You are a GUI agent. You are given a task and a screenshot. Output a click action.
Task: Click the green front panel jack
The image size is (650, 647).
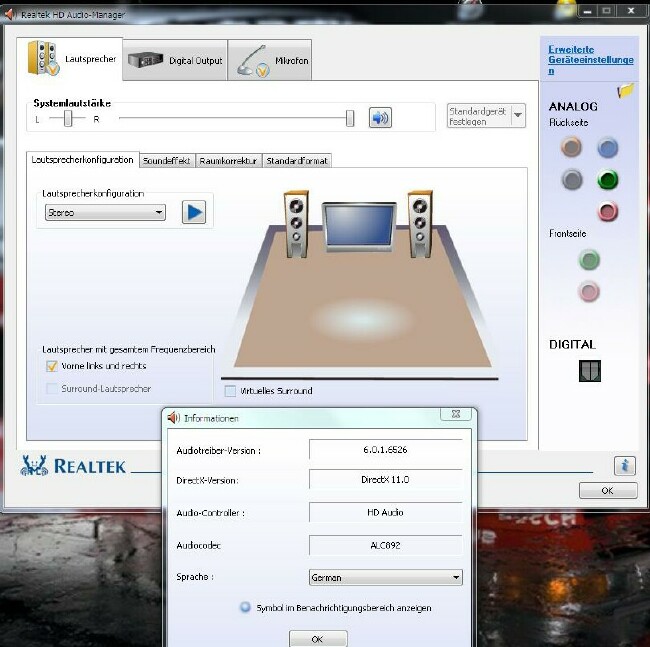tap(589, 260)
